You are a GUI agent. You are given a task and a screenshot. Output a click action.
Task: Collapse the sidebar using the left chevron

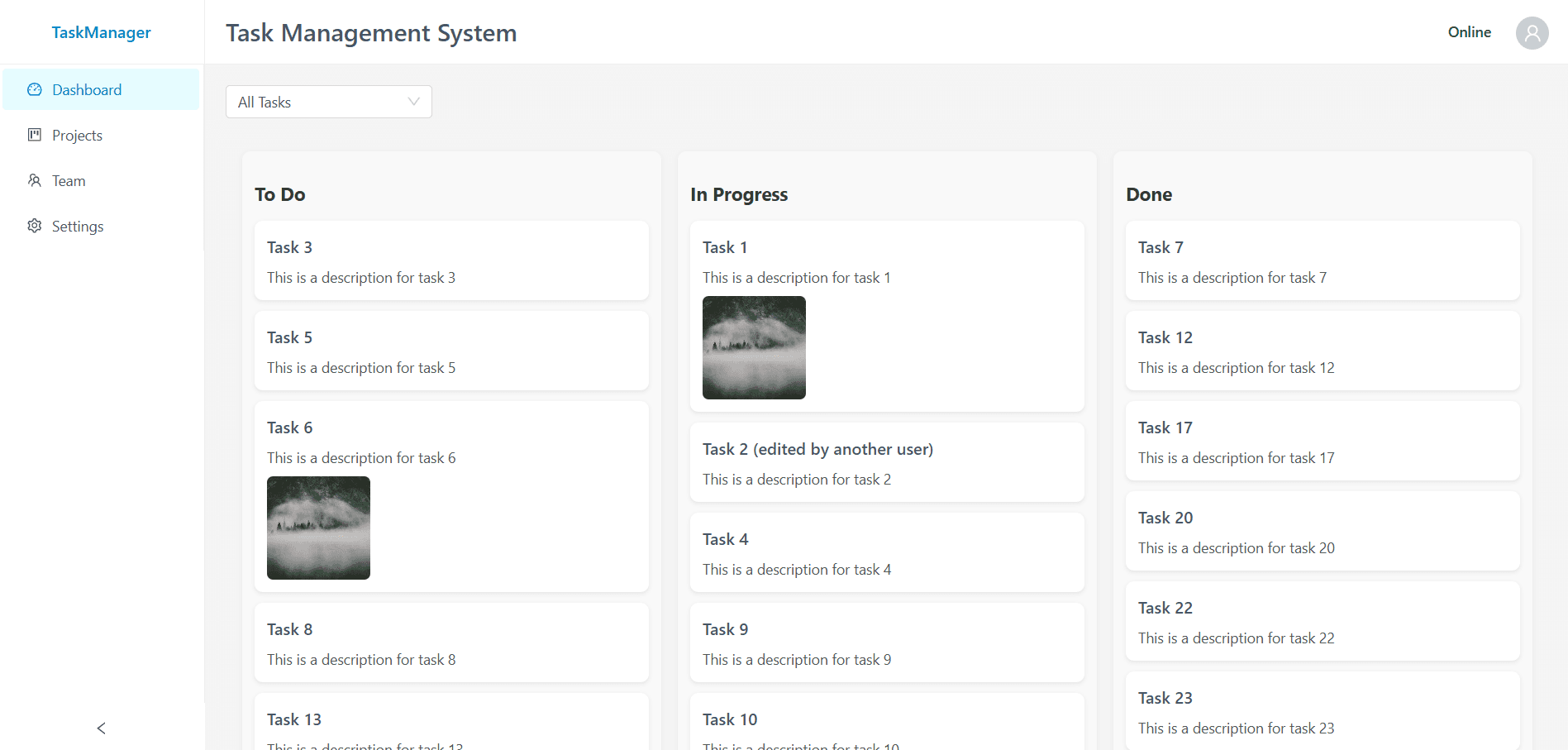(101, 728)
